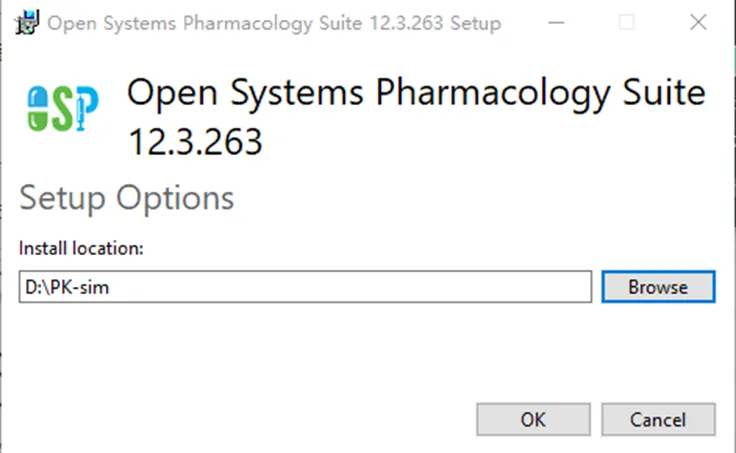736x453 pixels.
Task: Click on the D:\PK-sim path text
Action: pos(67,287)
